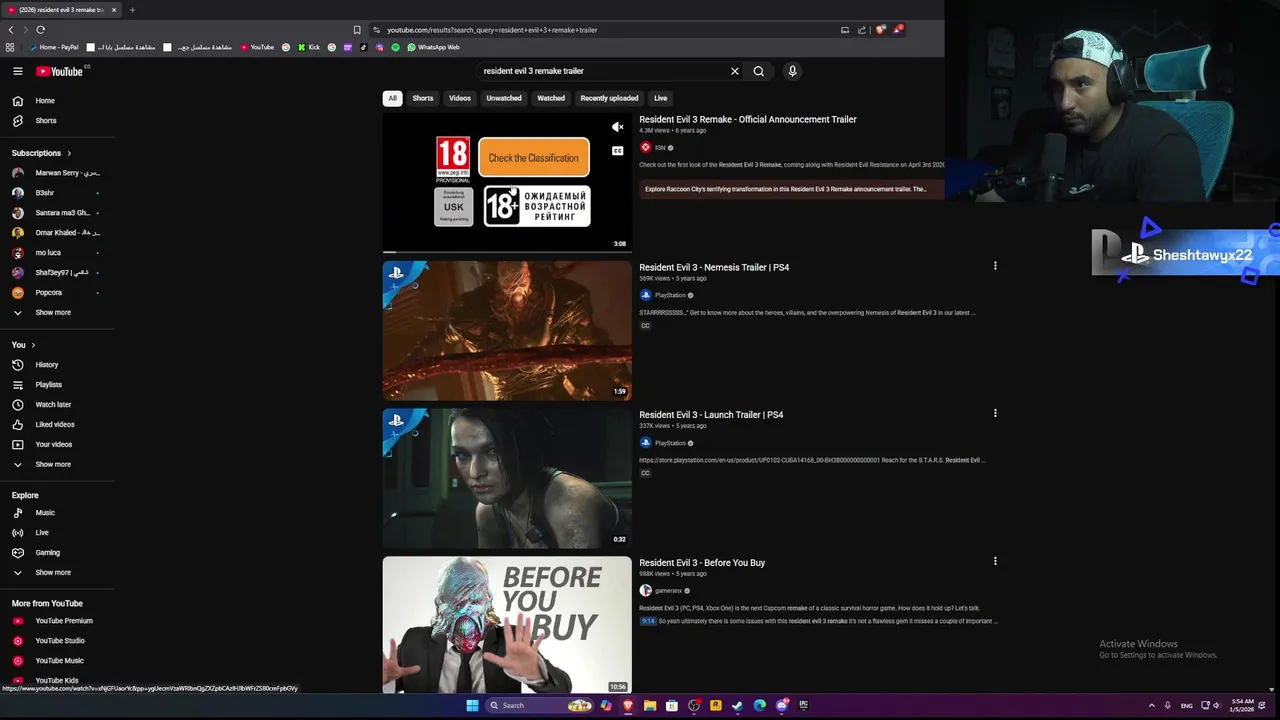
Task: Open Kick bookmark in bookmarks bar
Action: coord(309,47)
